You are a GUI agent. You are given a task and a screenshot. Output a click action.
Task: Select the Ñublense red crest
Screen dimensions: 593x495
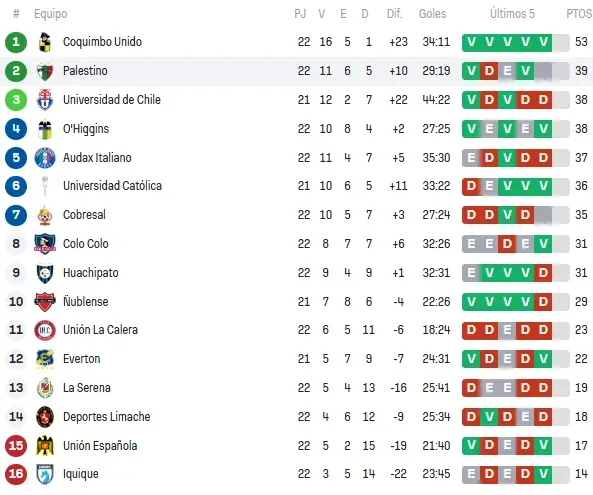click(x=45, y=302)
